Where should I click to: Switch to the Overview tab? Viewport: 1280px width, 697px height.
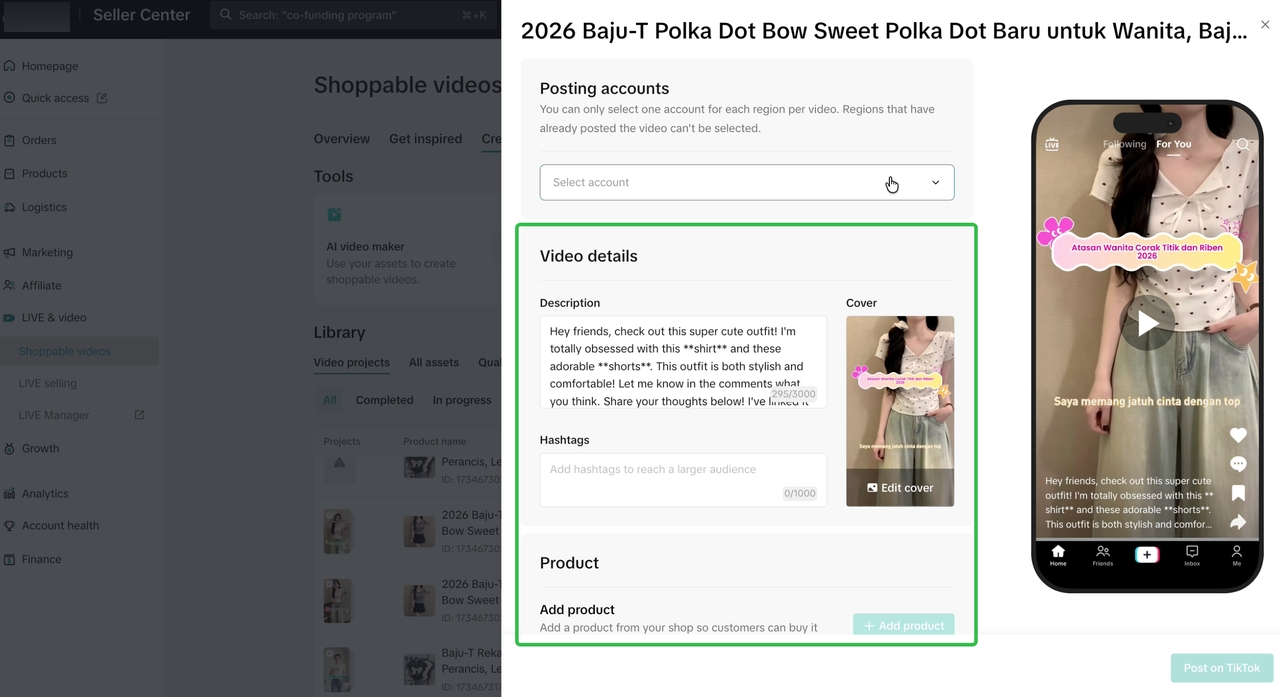pos(342,139)
